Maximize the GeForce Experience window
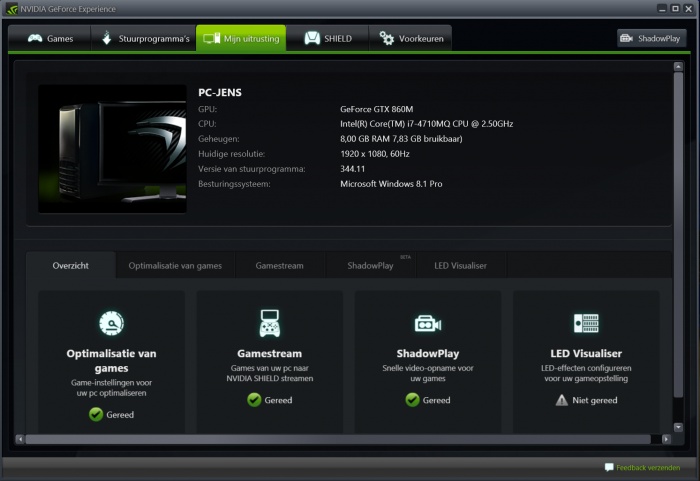The width and height of the screenshot is (700, 481). (675, 8)
